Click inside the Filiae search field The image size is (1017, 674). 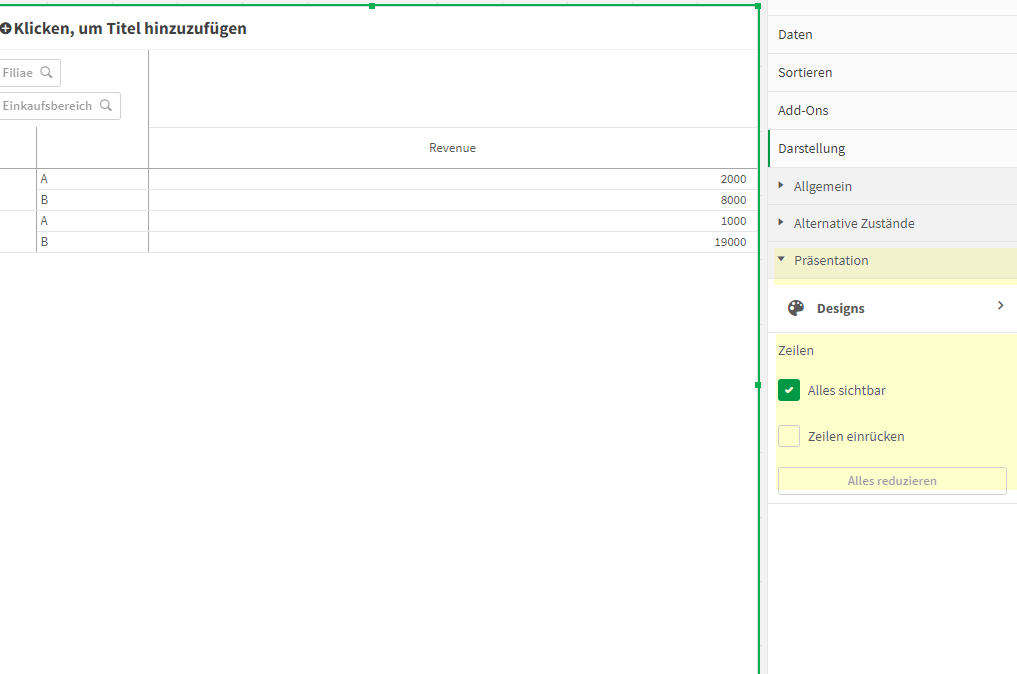[18, 72]
